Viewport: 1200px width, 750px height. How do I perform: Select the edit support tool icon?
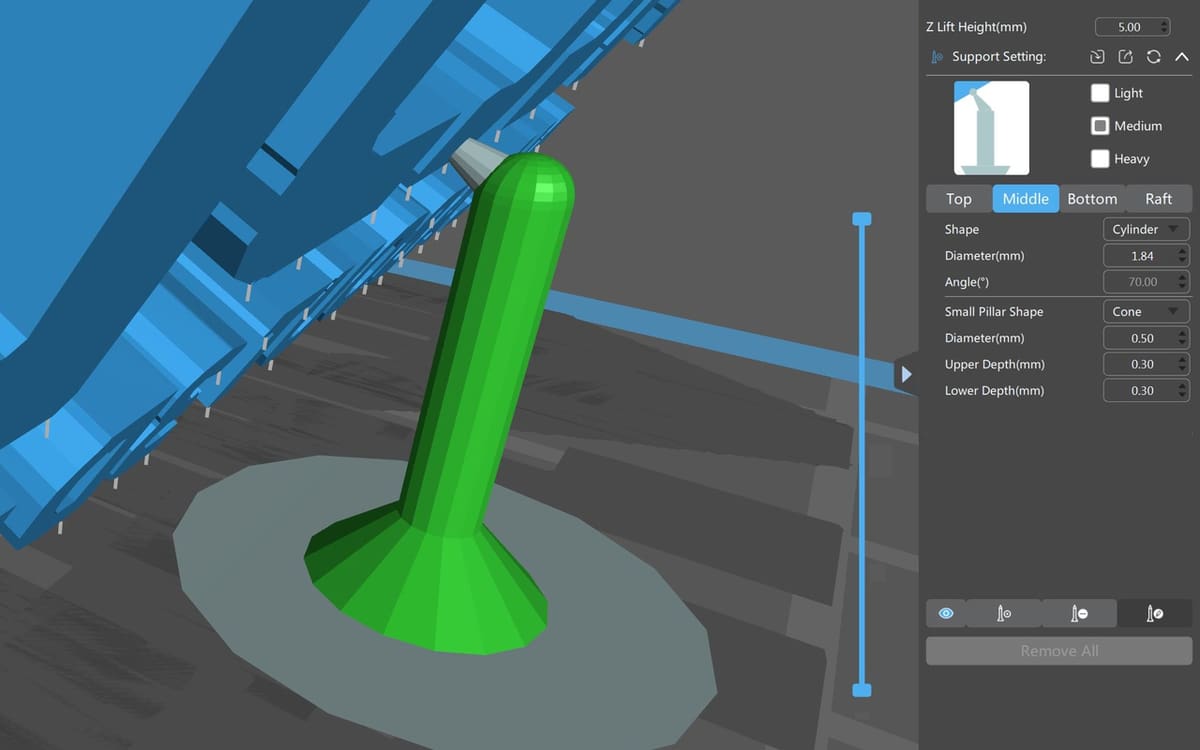(1154, 613)
